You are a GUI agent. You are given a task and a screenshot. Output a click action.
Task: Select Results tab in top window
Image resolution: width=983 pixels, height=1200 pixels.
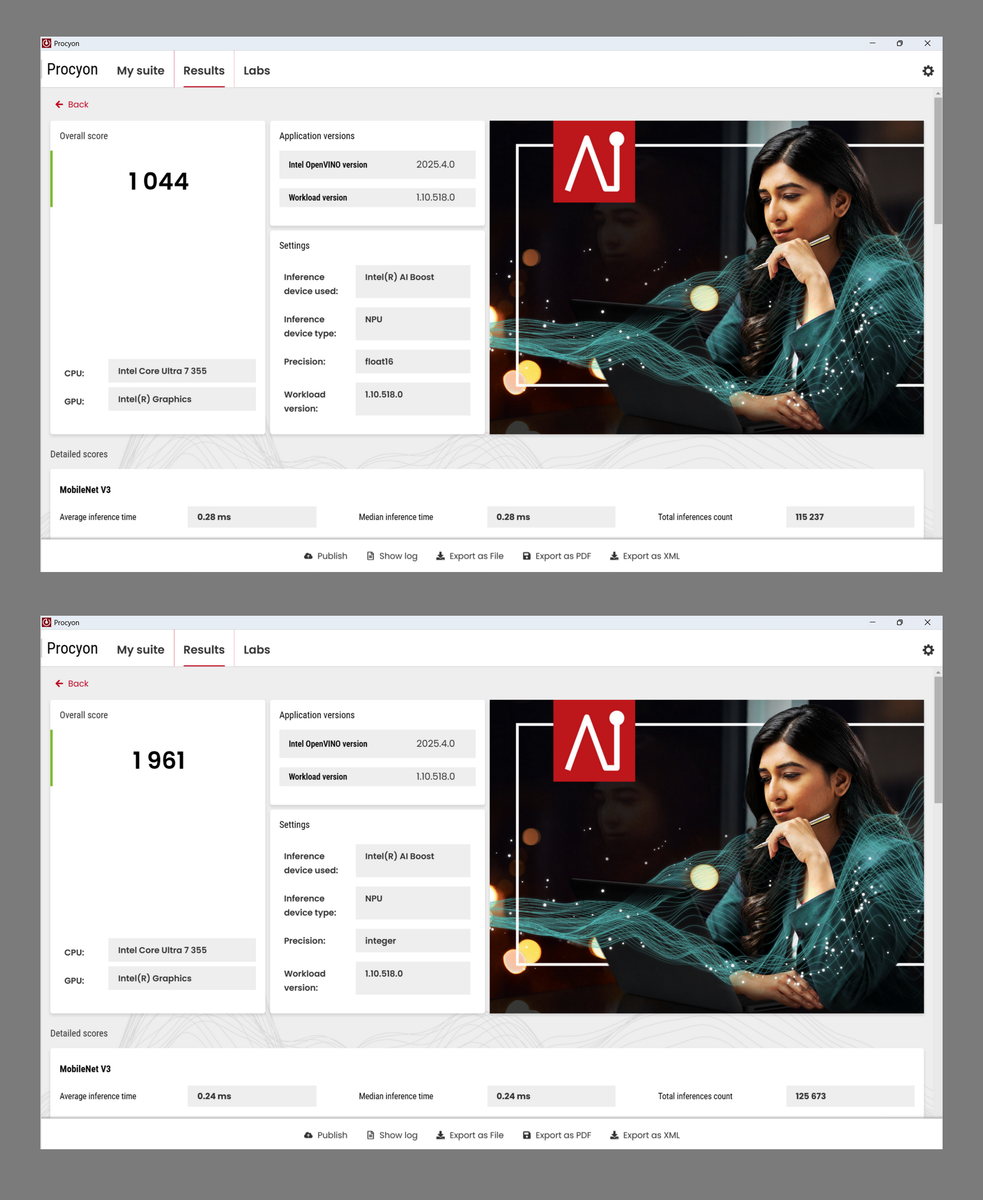(x=204, y=71)
